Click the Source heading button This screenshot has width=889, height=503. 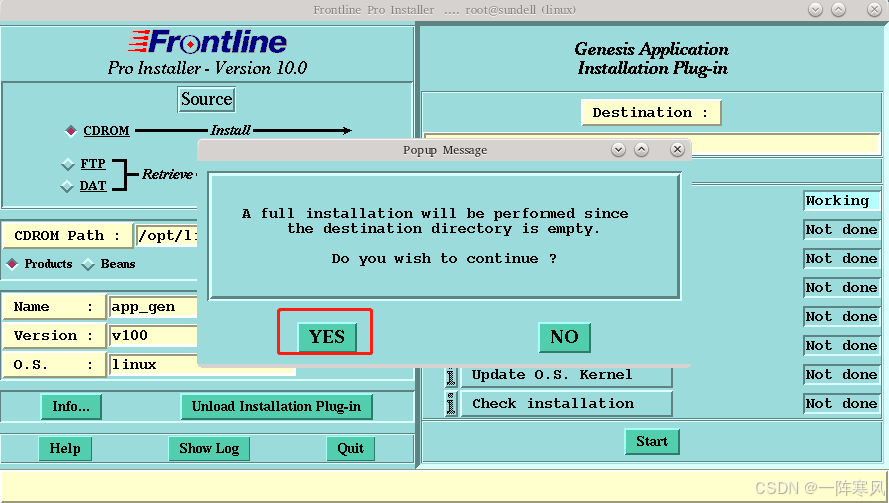coord(206,99)
